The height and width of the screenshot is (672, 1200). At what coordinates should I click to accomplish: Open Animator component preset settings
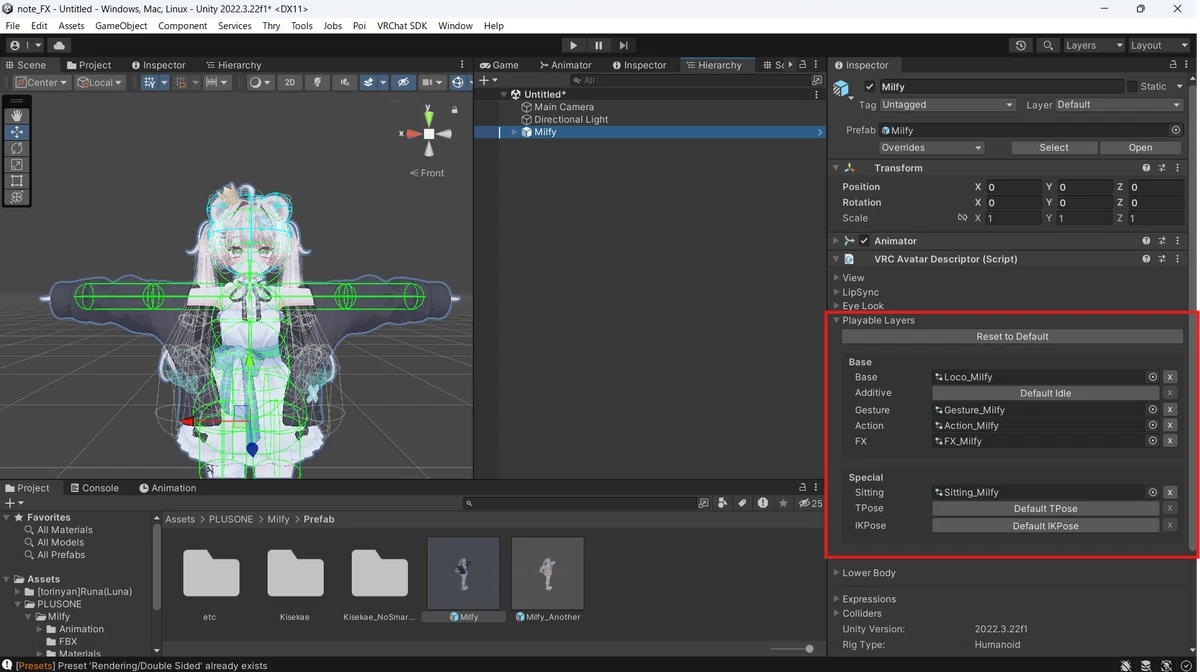point(1162,241)
